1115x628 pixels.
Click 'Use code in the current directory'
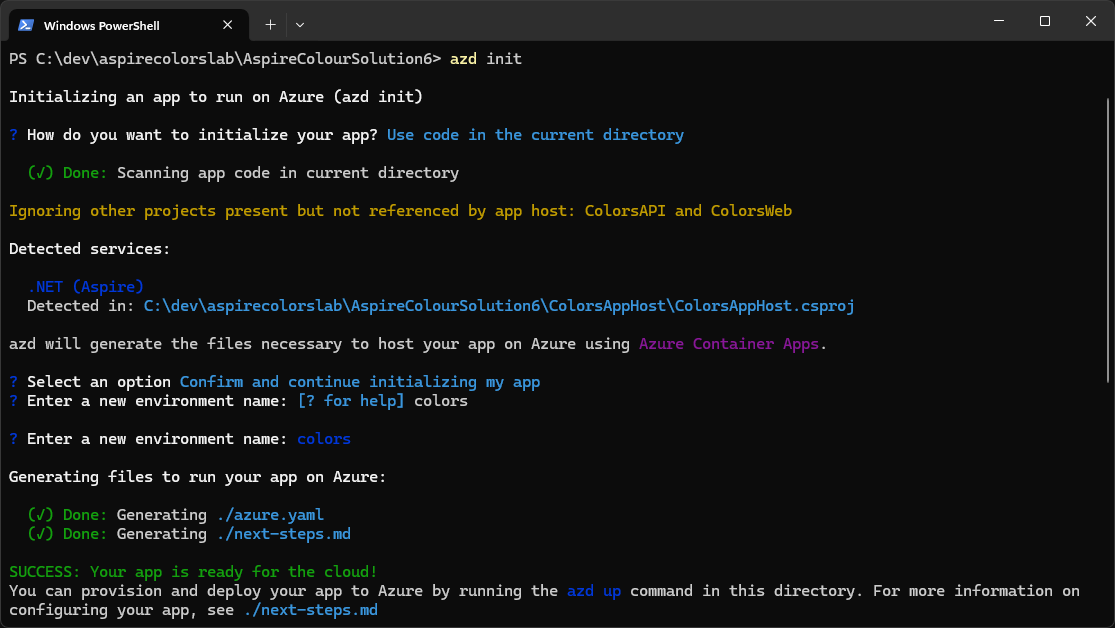[x=535, y=135]
